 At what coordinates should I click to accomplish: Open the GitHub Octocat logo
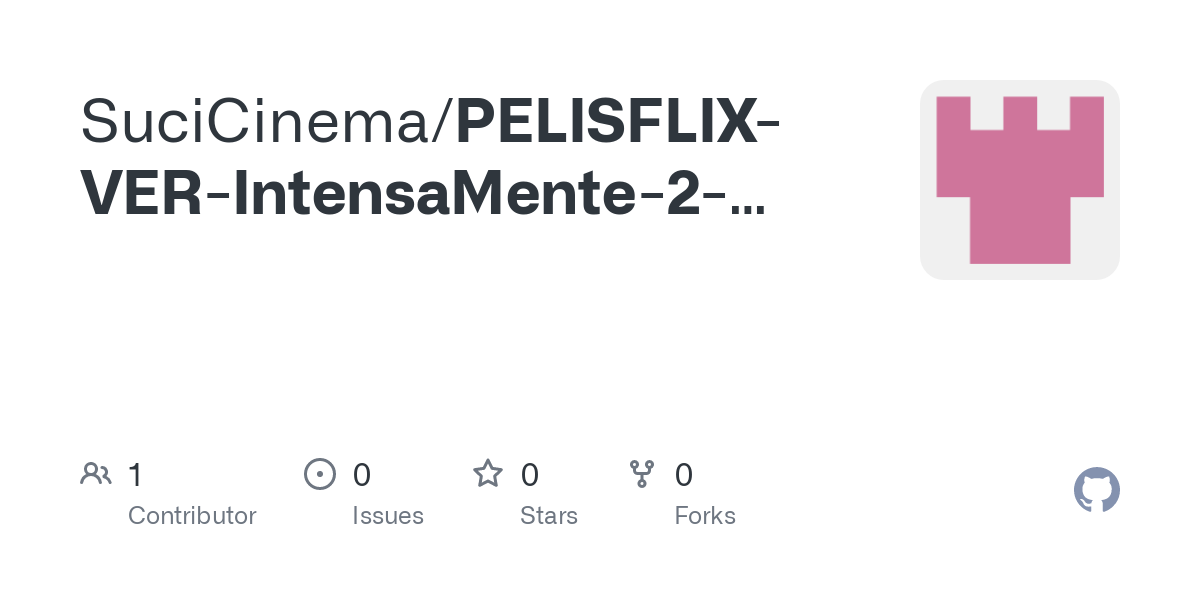pyautogui.click(x=1096, y=491)
